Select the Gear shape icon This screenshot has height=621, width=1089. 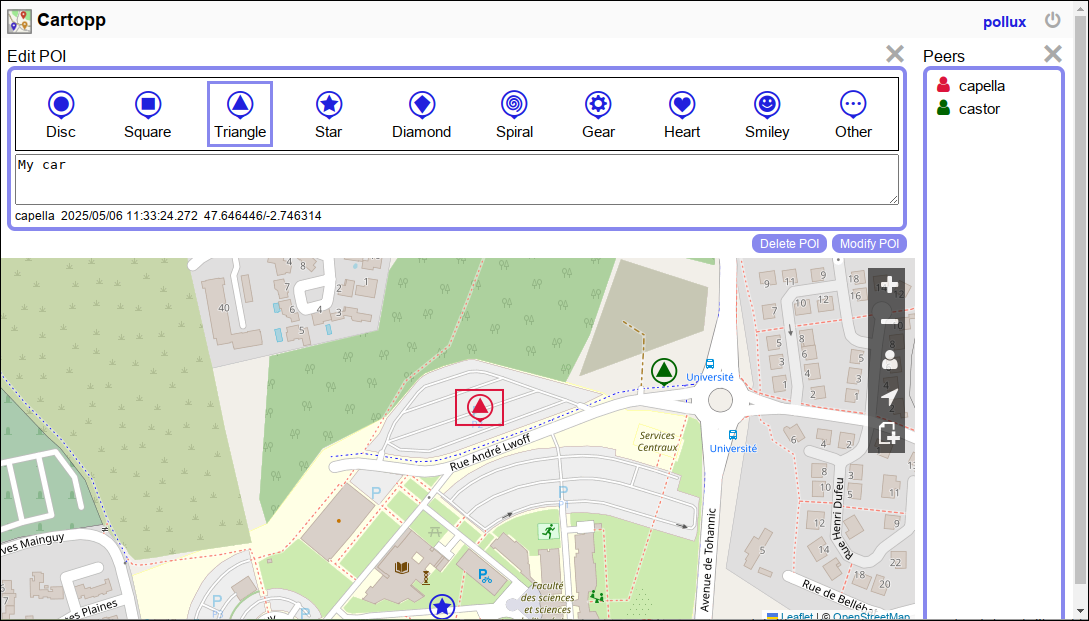pos(598,114)
